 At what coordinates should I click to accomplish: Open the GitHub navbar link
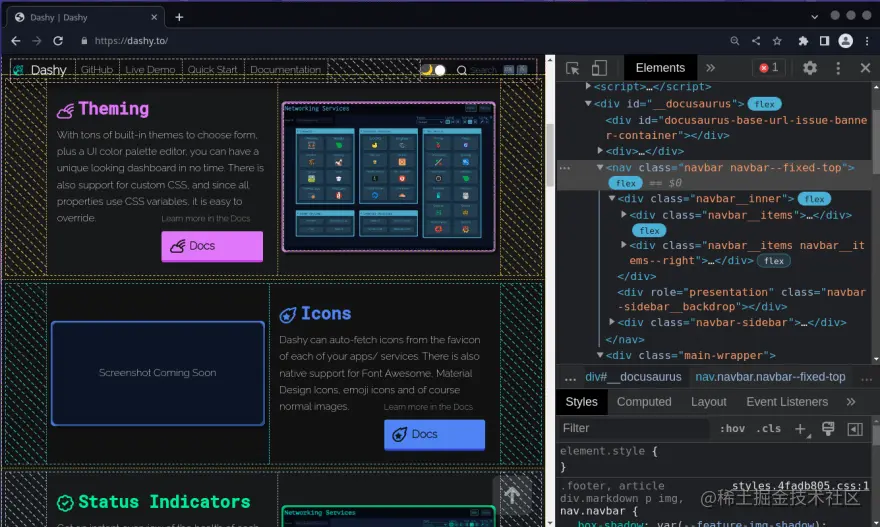97,70
